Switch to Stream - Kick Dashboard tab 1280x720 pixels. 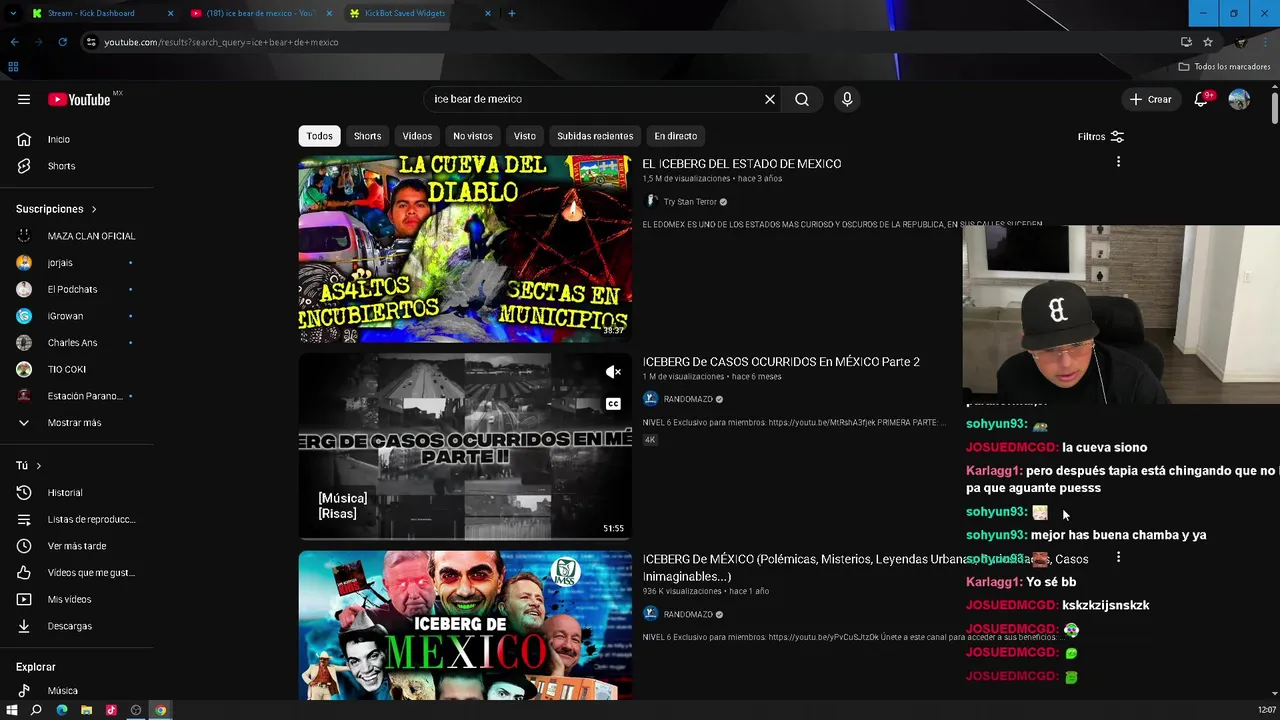[x=91, y=13]
